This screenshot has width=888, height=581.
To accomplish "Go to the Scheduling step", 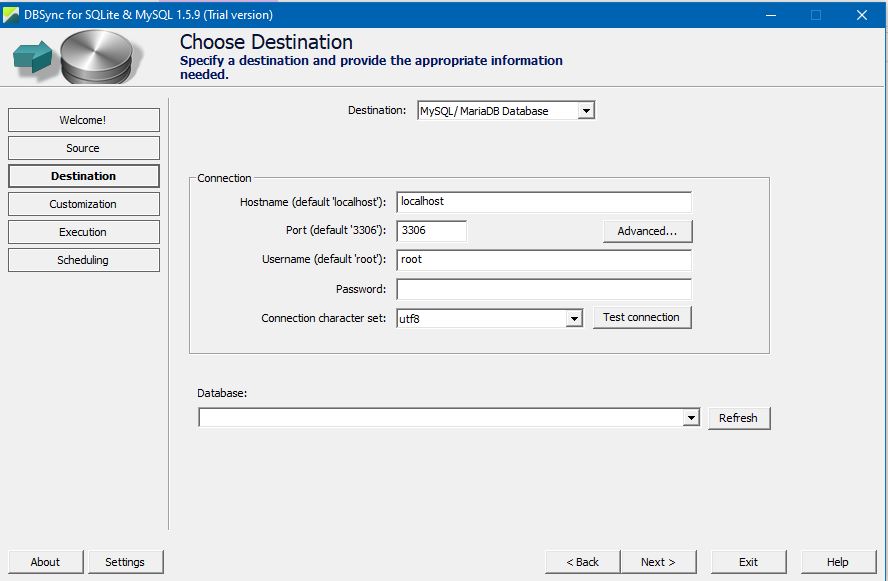I will coord(83,259).
